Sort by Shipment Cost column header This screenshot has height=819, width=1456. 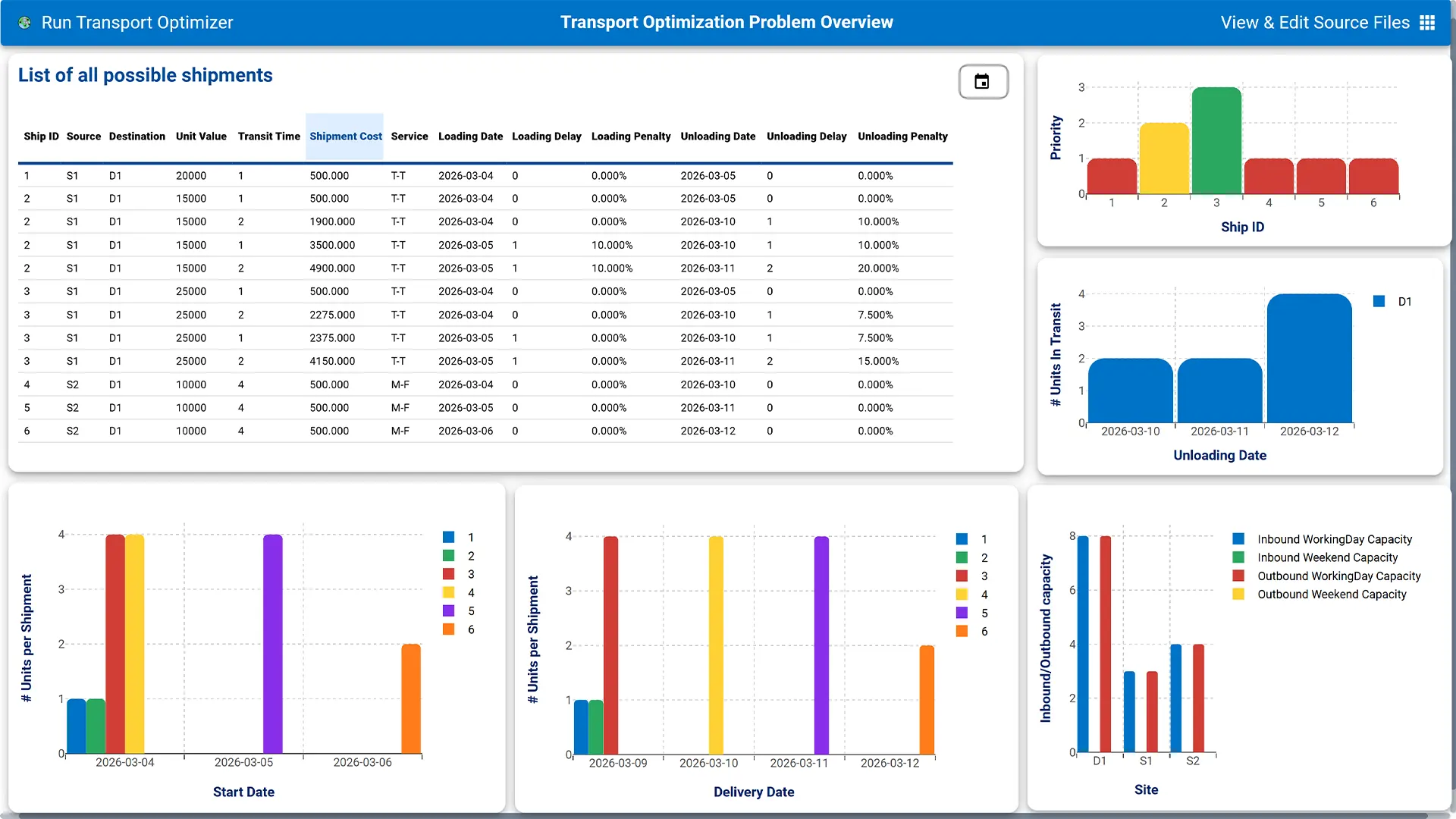point(345,136)
